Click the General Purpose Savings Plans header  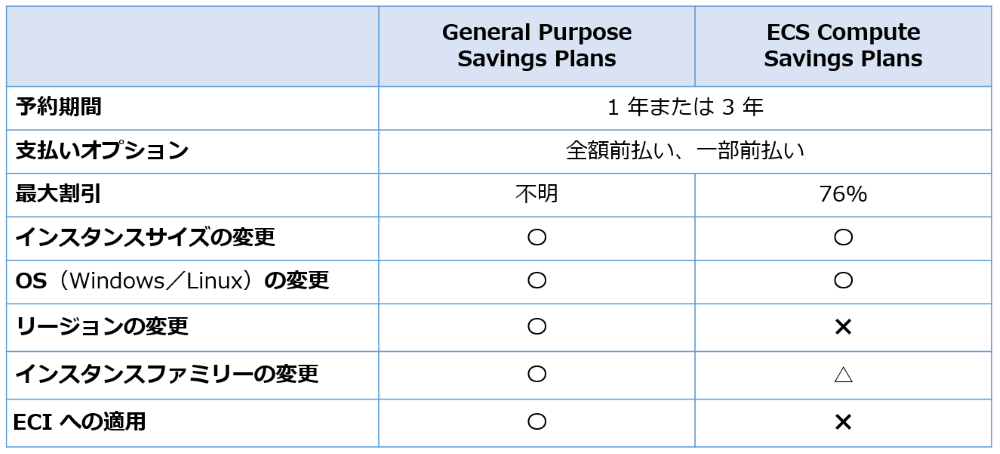tap(537, 46)
